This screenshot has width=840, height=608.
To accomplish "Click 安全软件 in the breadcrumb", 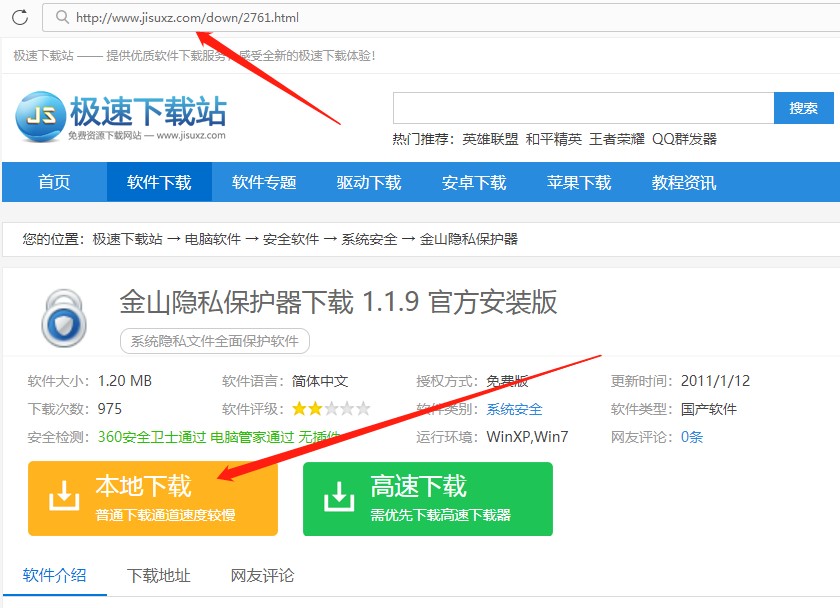I will click(x=291, y=239).
